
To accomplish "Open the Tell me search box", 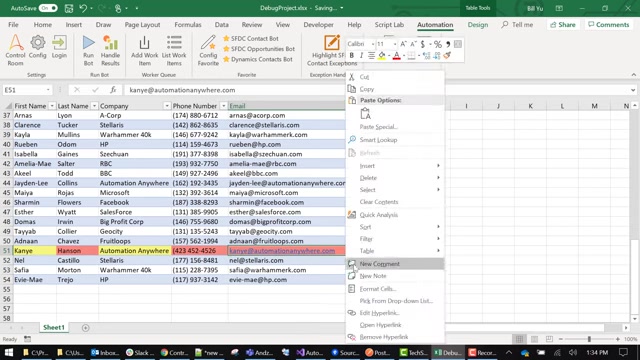I will [x=517, y=24].
